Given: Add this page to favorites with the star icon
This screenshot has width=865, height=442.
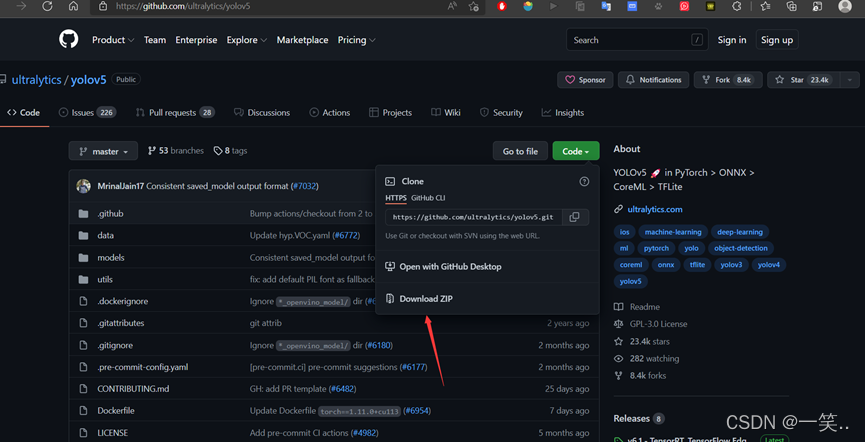Looking at the screenshot, I should [473, 6].
